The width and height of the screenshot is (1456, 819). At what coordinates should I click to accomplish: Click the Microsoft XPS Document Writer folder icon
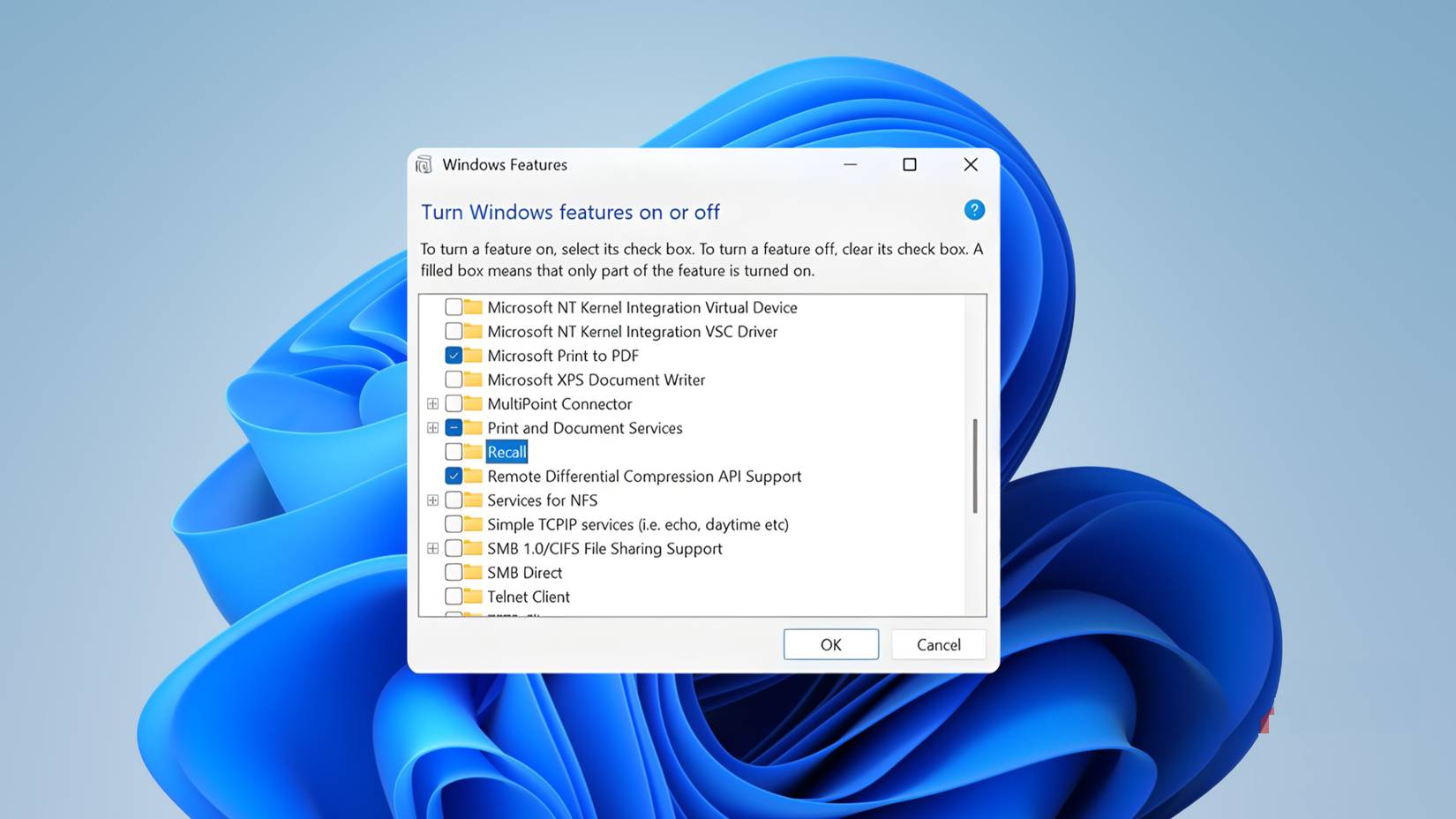pyautogui.click(x=474, y=379)
